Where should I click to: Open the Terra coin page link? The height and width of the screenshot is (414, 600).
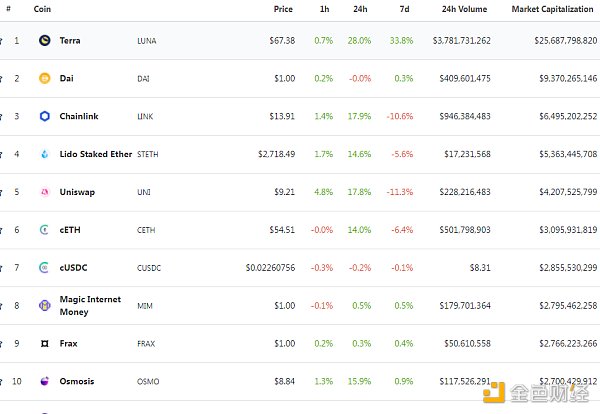coord(70,40)
